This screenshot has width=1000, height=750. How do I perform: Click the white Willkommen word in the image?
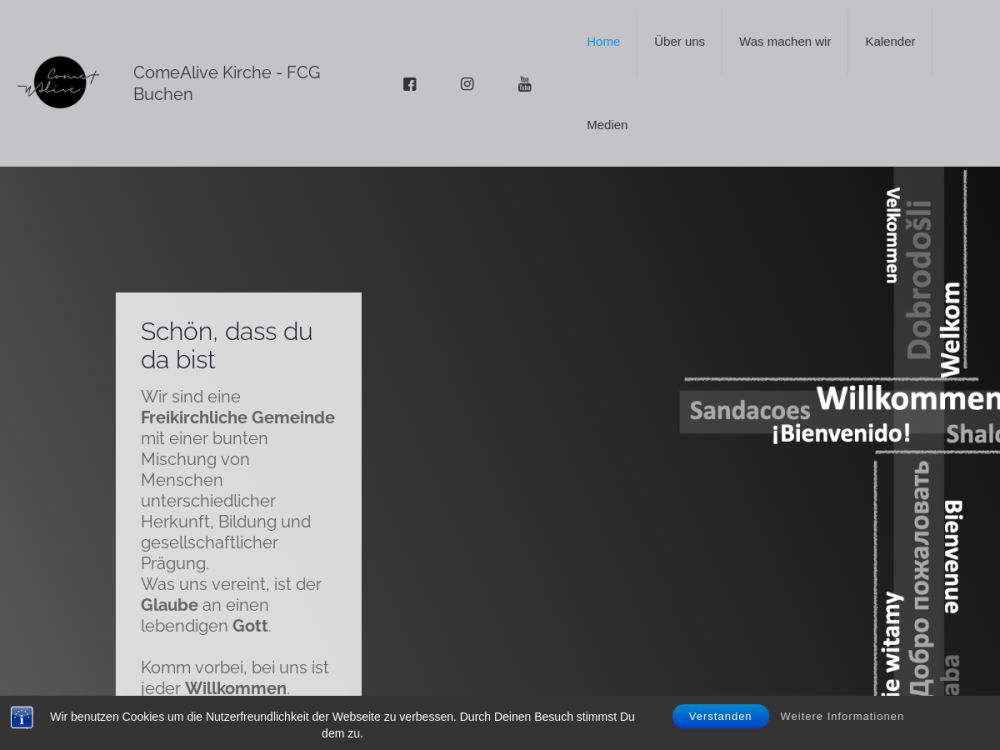tap(906, 398)
